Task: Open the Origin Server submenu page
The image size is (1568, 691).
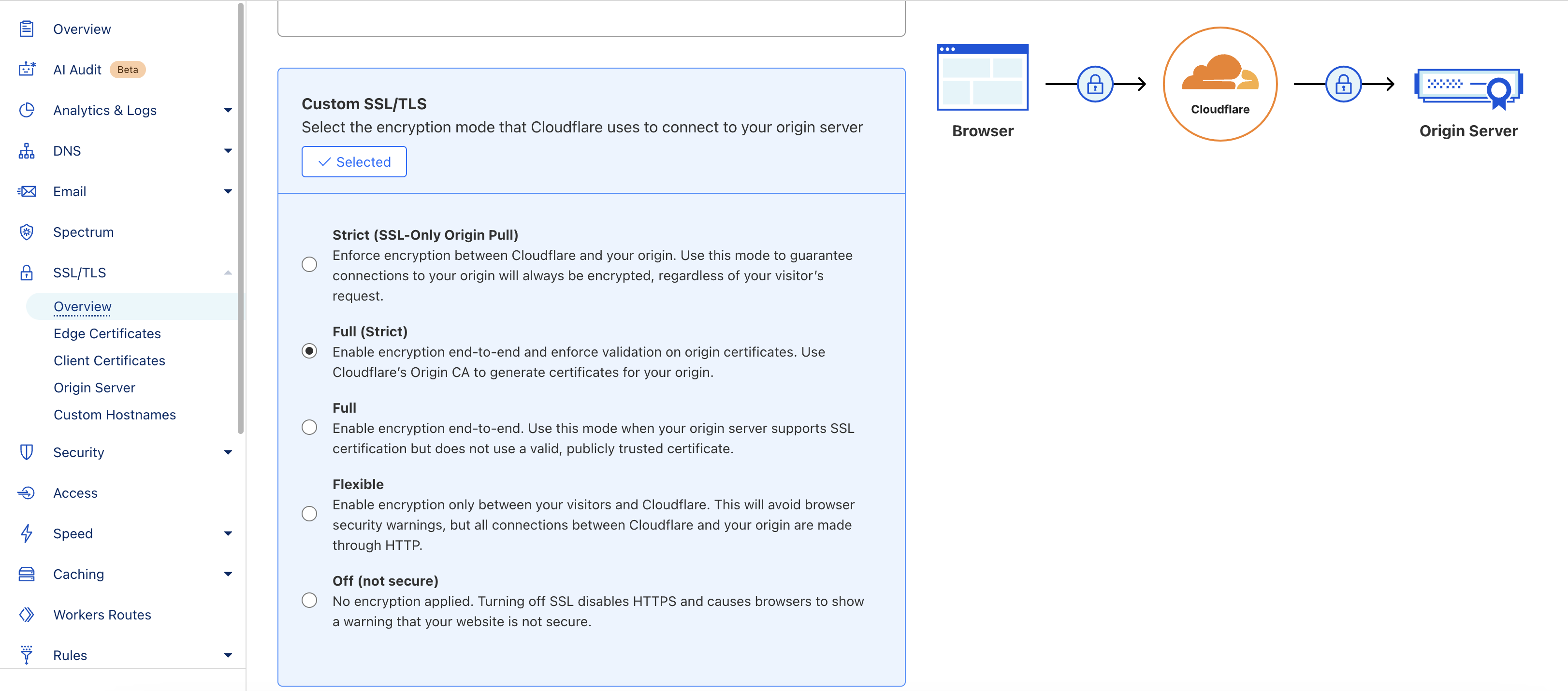Action: pos(94,388)
